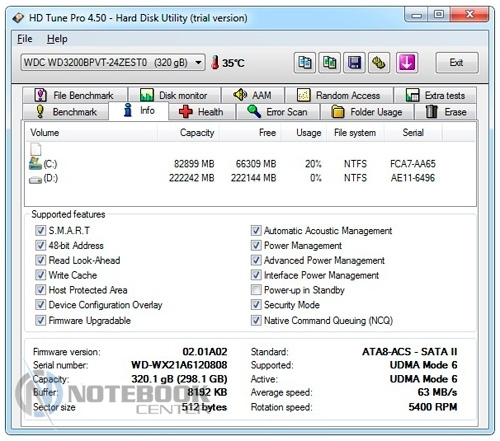Open the File menu

click(25, 39)
